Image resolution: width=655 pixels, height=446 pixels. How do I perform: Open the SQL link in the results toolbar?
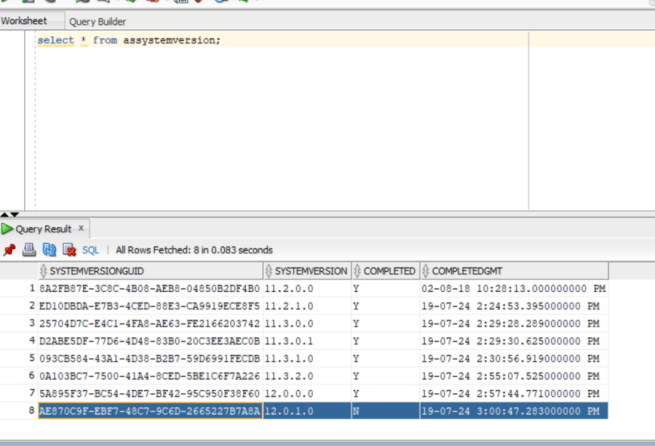pos(90,250)
